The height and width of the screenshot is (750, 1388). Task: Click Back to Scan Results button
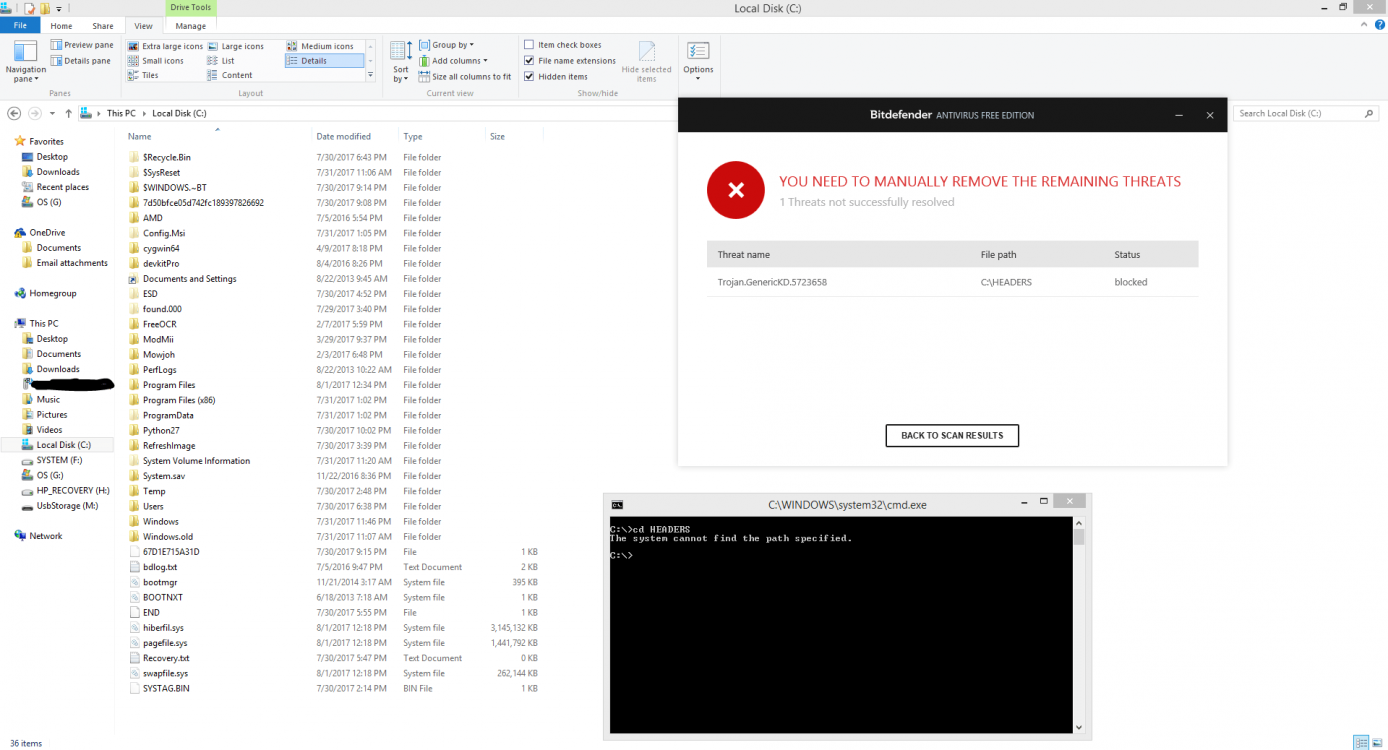(x=951, y=436)
